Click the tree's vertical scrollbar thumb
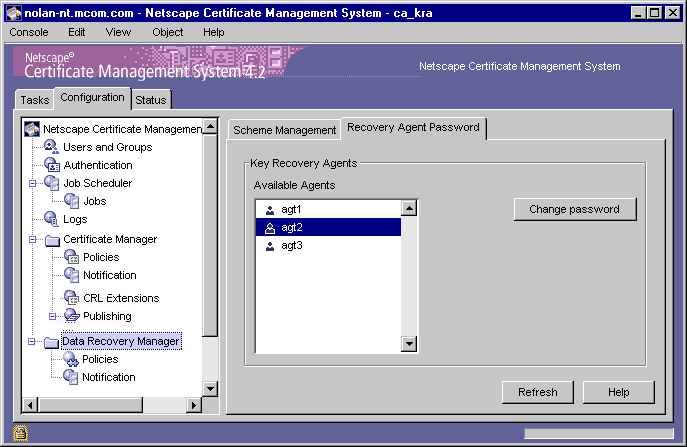This screenshot has height=447, width=687. point(211,236)
